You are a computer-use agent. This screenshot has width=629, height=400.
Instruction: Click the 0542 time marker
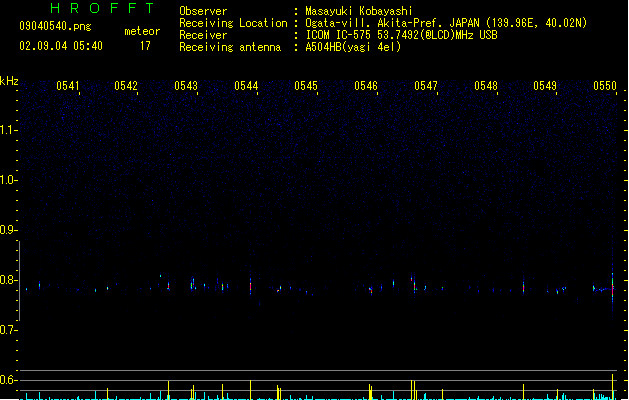126,85
